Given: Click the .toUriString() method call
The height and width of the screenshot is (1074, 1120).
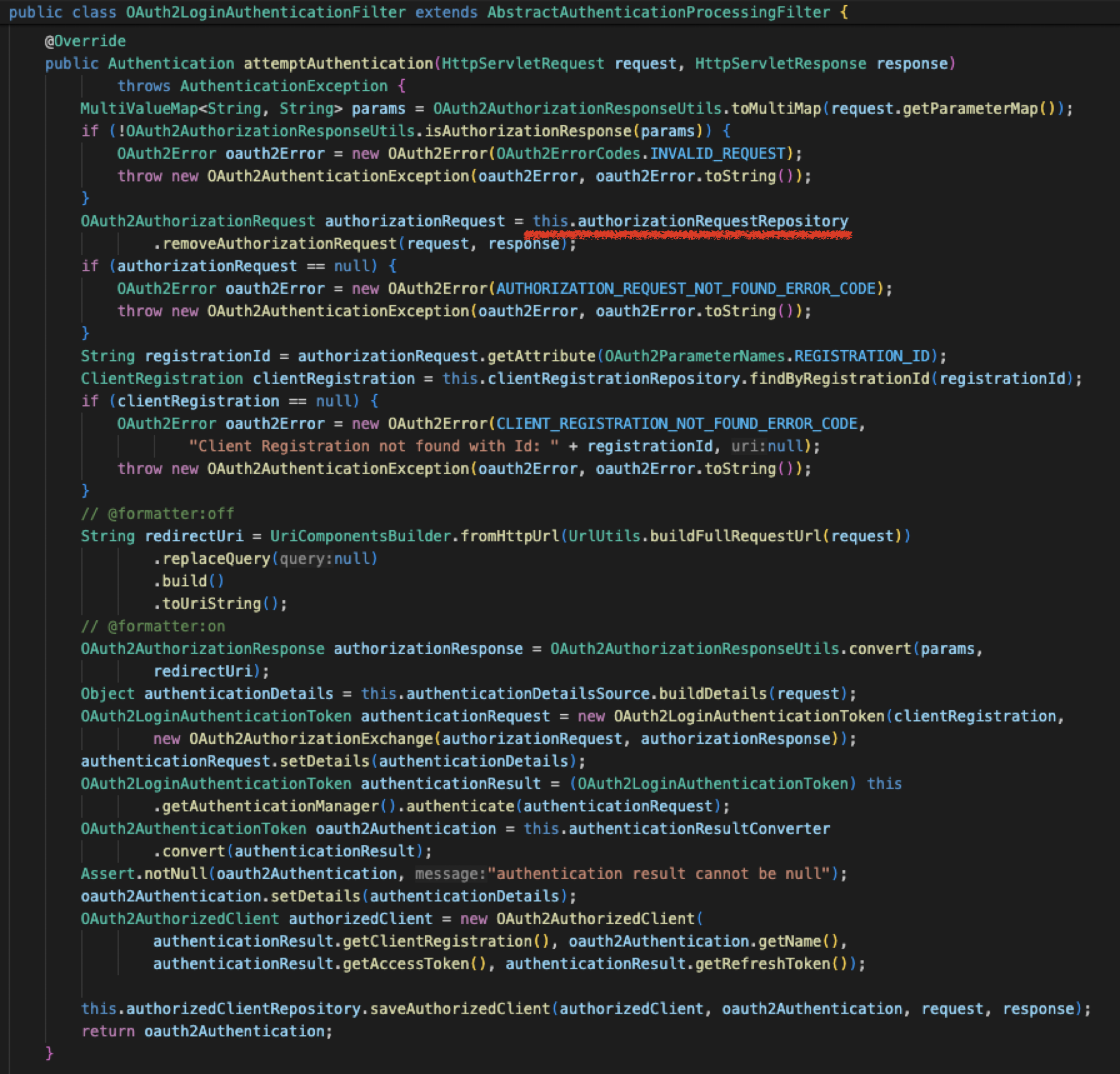Looking at the screenshot, I should [x=216, y=604].
